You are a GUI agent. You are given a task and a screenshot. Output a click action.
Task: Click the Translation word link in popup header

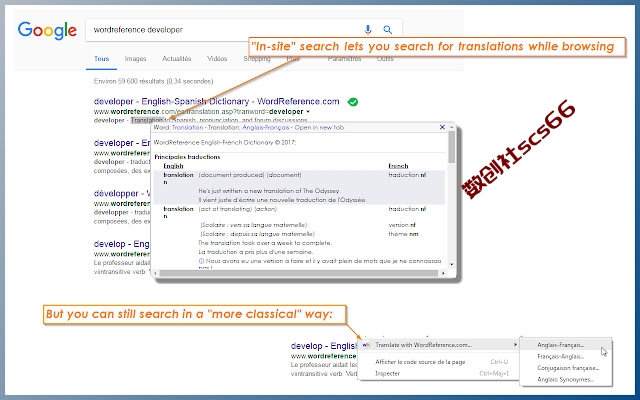(187, 127)
